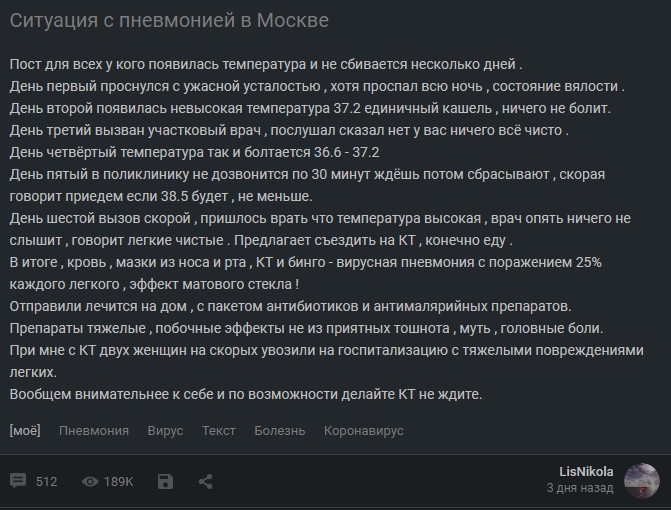
Task: Click the "3 дня назад" timestamp
Action: (580, 488)
